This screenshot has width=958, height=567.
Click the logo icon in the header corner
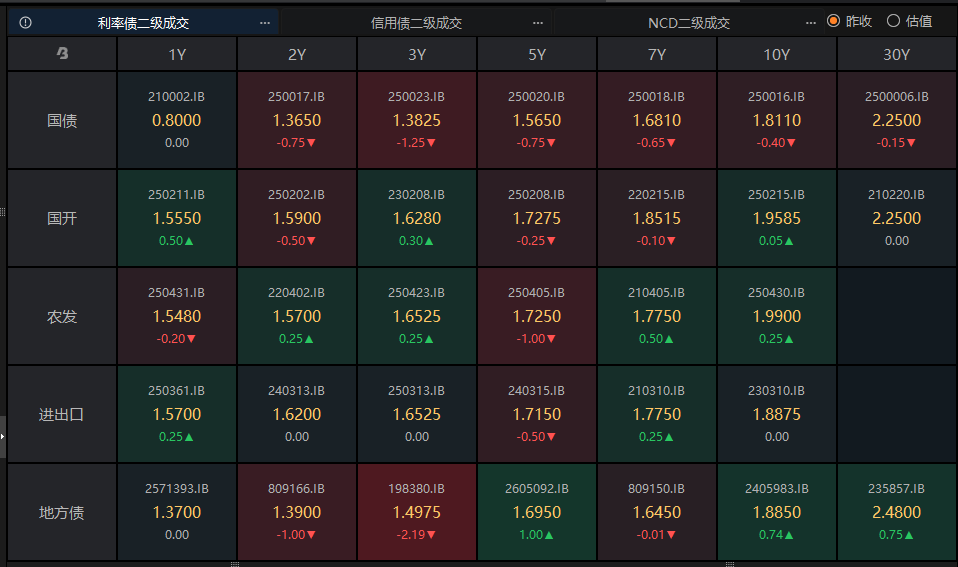tap(62, 55)
